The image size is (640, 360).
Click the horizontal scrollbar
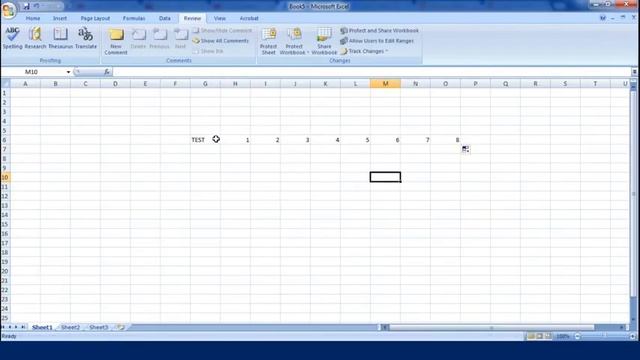point(491,327)
